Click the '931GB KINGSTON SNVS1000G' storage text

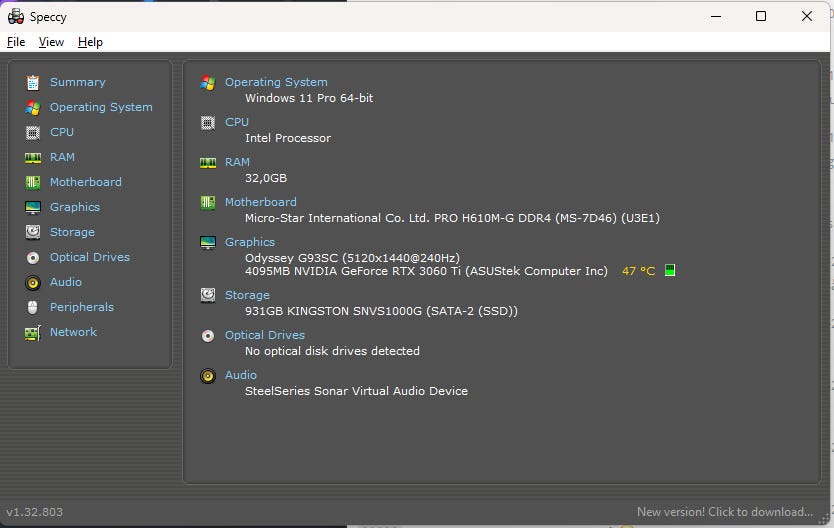click(381, 311)
